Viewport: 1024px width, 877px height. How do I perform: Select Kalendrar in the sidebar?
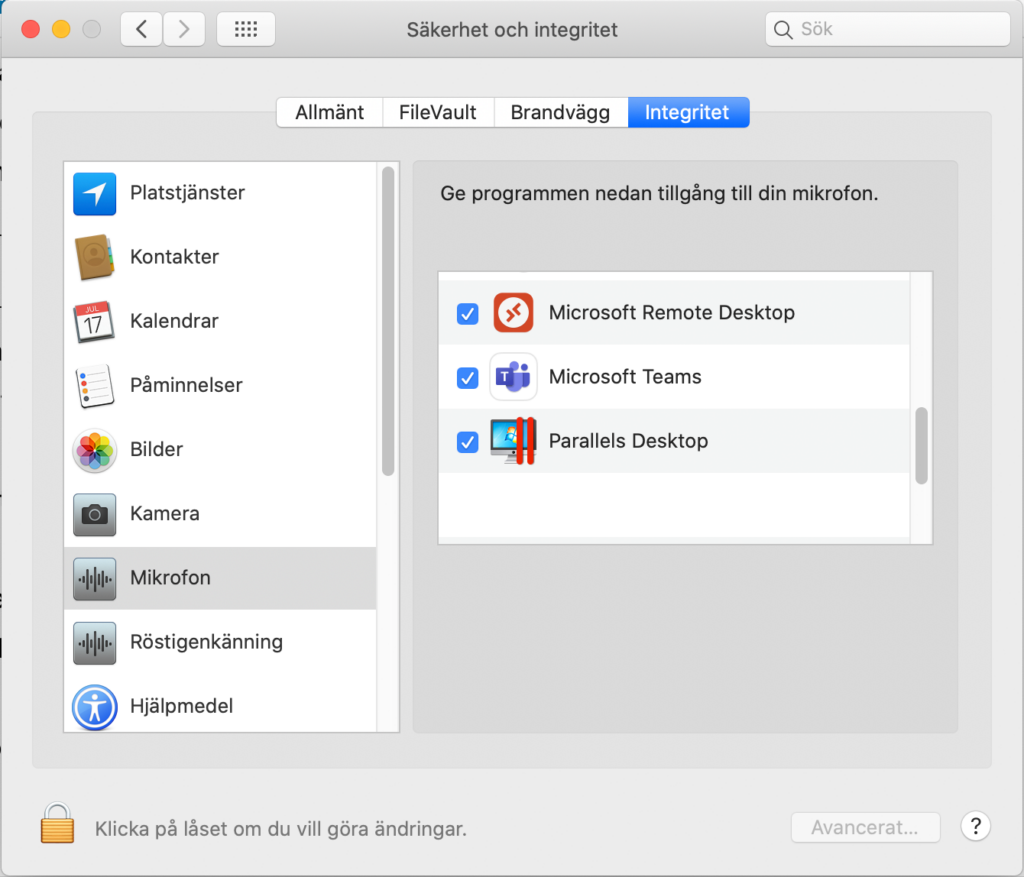pos(220,321)
